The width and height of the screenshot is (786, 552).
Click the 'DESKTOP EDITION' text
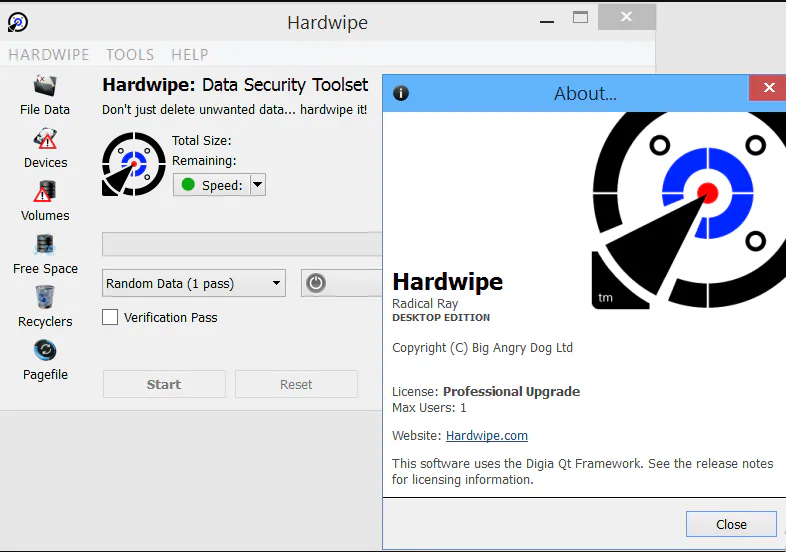pos(441,318)
